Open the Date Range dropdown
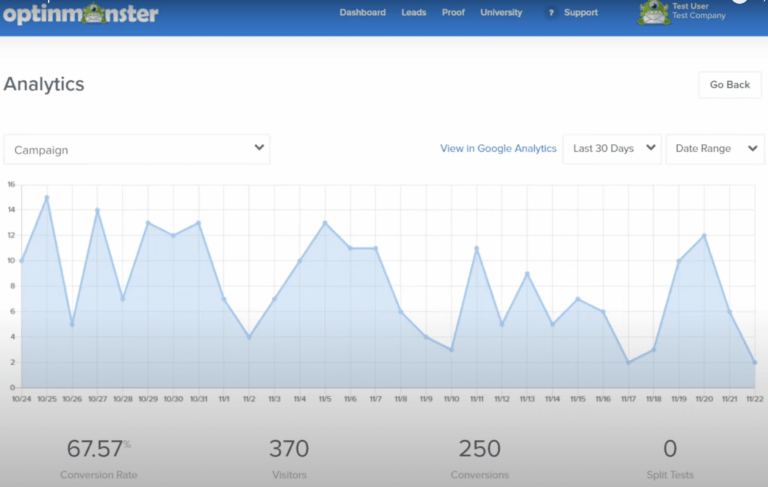 [x=715, y=148]
